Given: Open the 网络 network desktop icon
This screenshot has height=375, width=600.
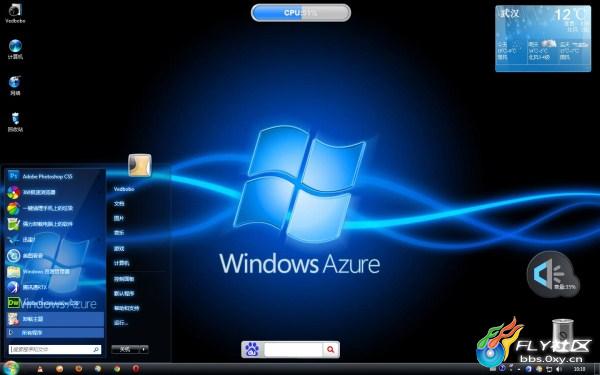Looking at the screenshot, I should pos(15,86).
